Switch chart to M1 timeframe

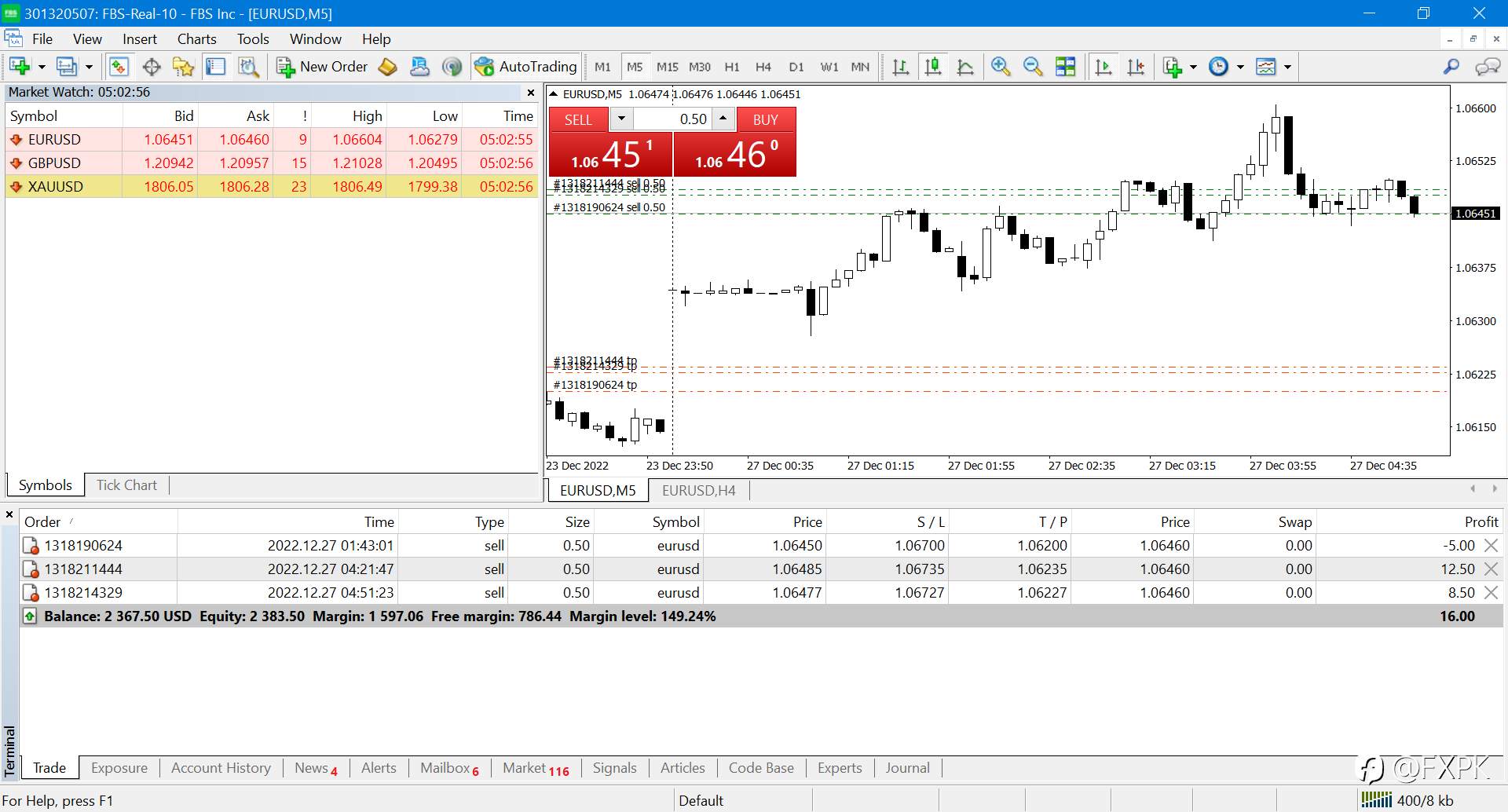tap(602, 67)
